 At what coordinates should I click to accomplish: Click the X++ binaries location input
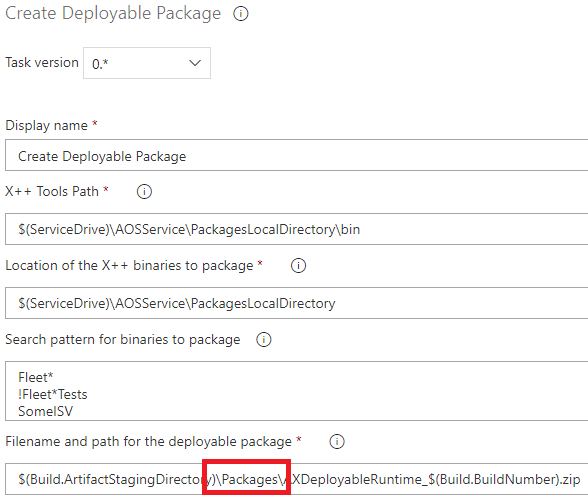pos(297,303)
